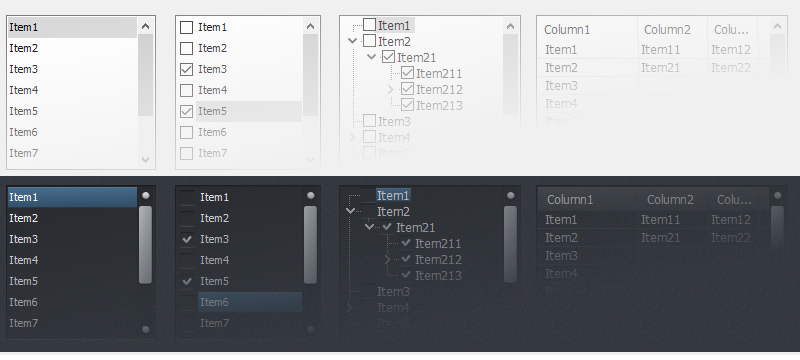The width and height of the screenshot is (800, 360).
Task: Click the light listbox scroll down arrow
Action: [x=145, y=160]
